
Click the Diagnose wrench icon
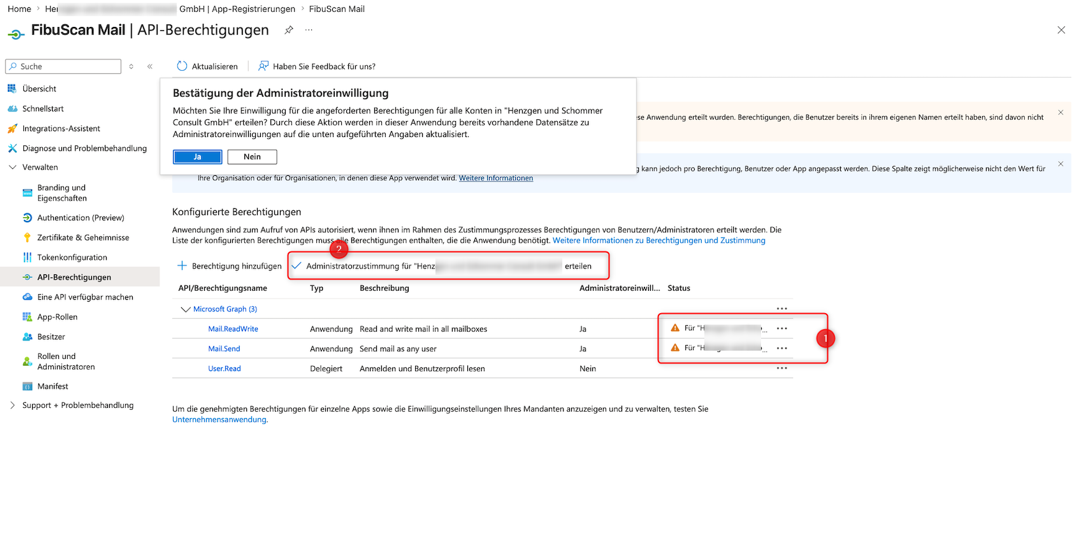pos(12,148)
